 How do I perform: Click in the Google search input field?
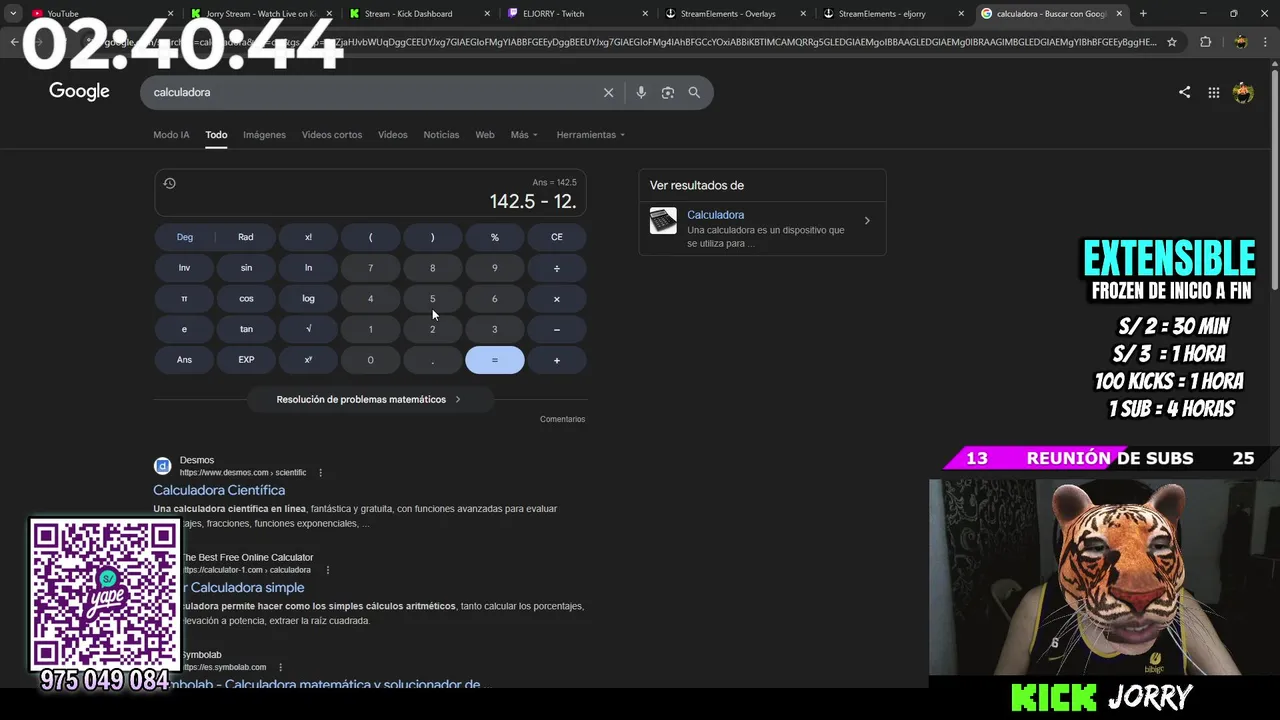click(x=370, y=92)
